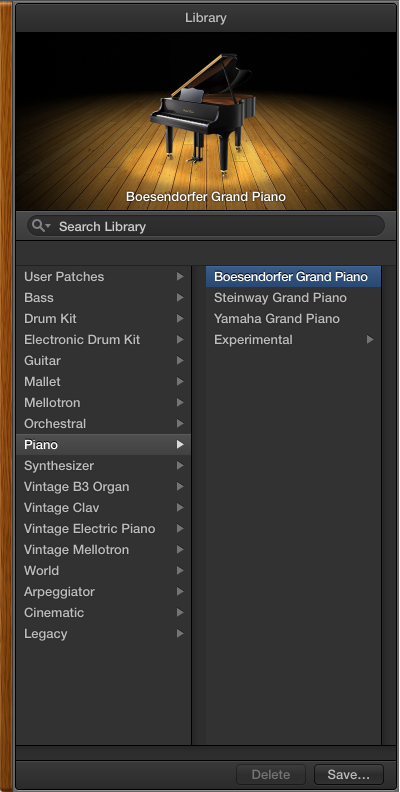Expand the Drum Kit arrow
This screenshot has width=400, height=792.
click(180, 319)
